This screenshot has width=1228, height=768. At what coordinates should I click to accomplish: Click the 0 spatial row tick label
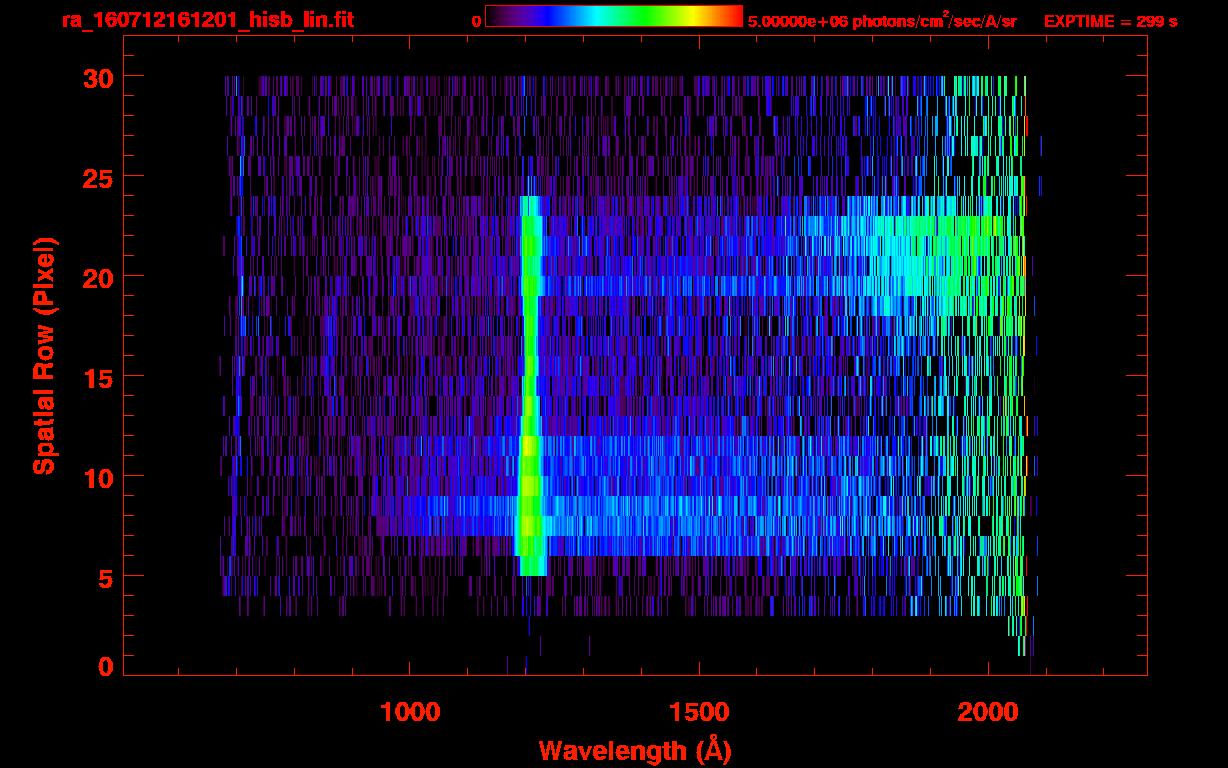(x=105, y=667)
